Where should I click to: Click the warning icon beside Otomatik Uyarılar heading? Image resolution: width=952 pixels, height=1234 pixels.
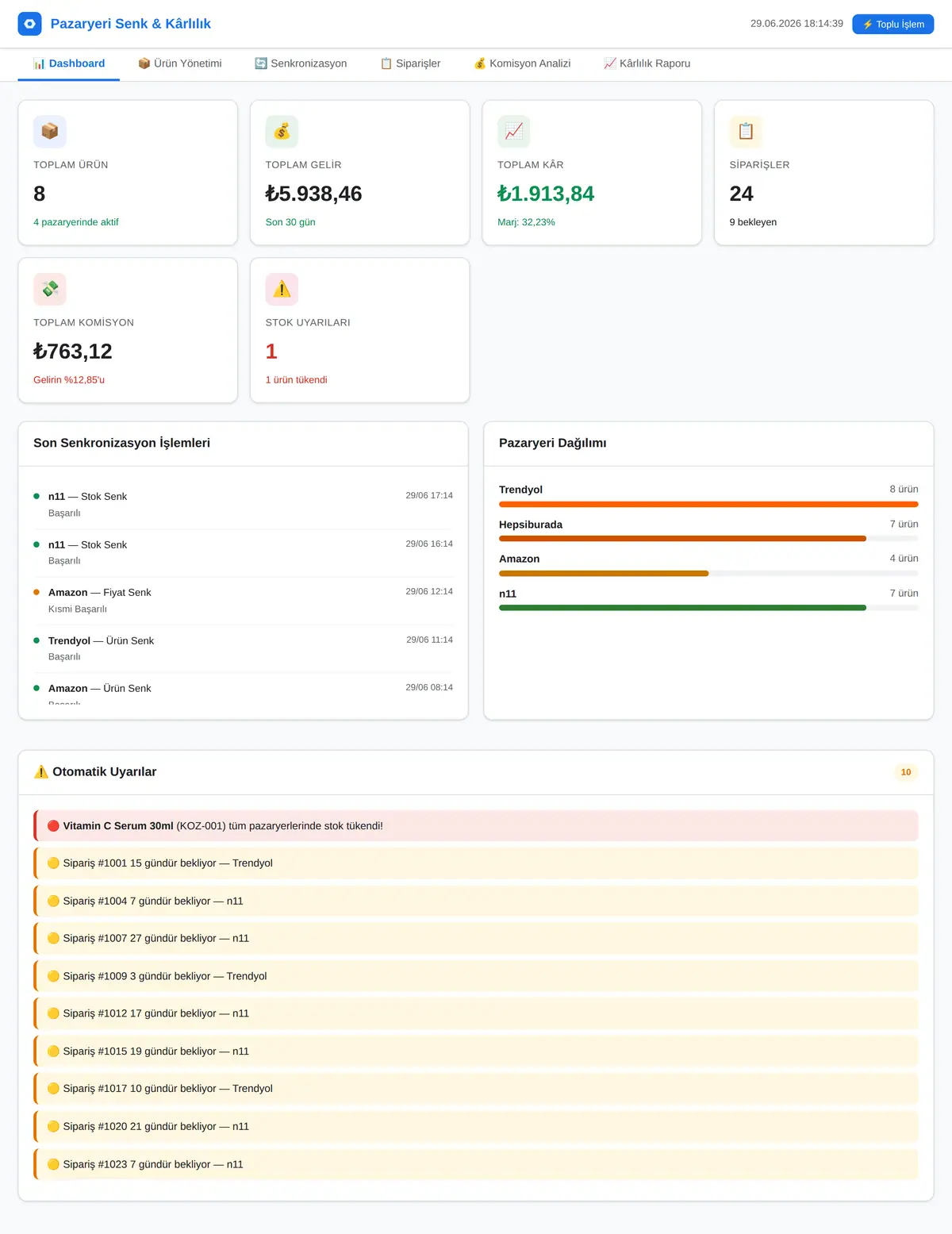[x=41, y=772]
